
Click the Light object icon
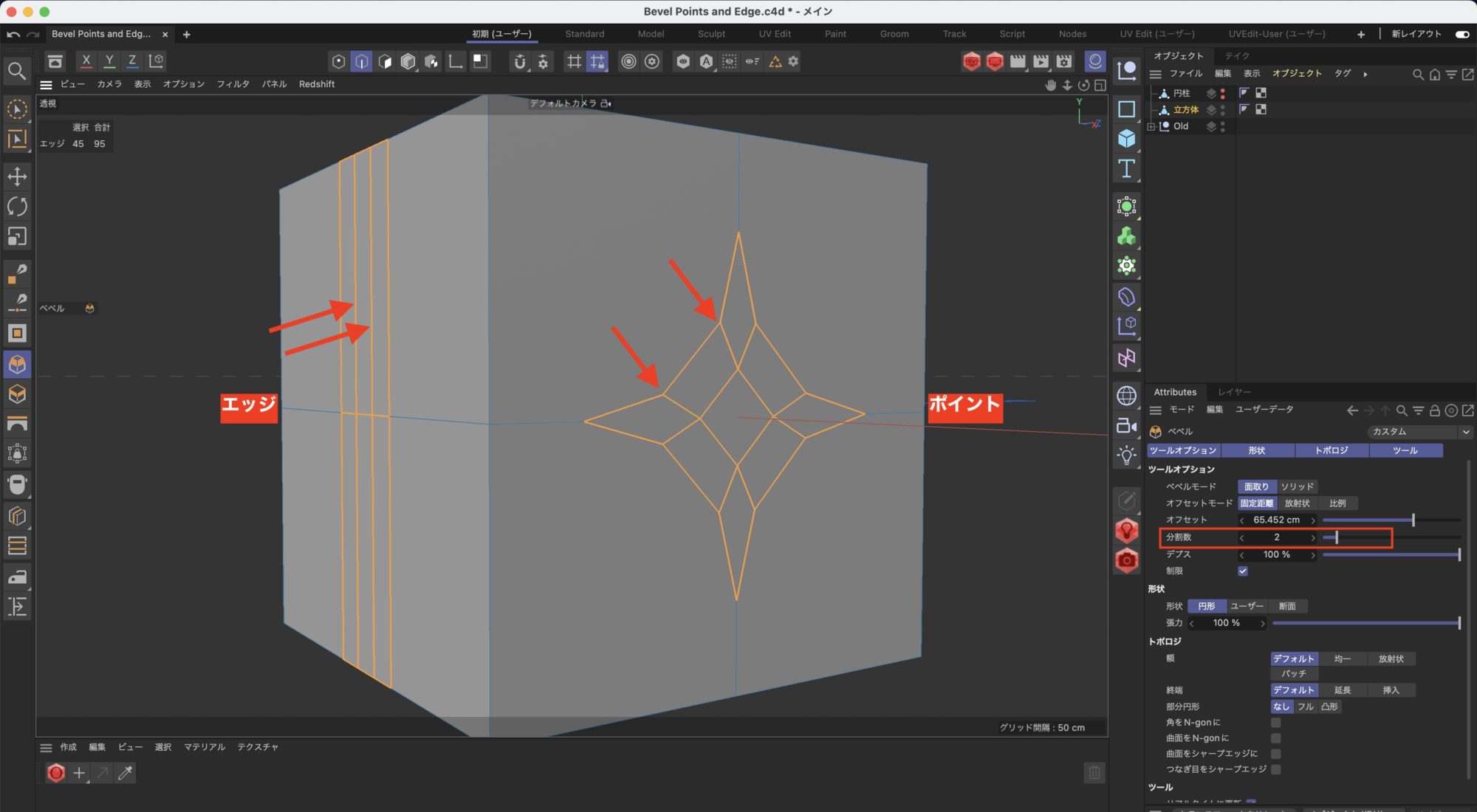tap(1126, 455)
